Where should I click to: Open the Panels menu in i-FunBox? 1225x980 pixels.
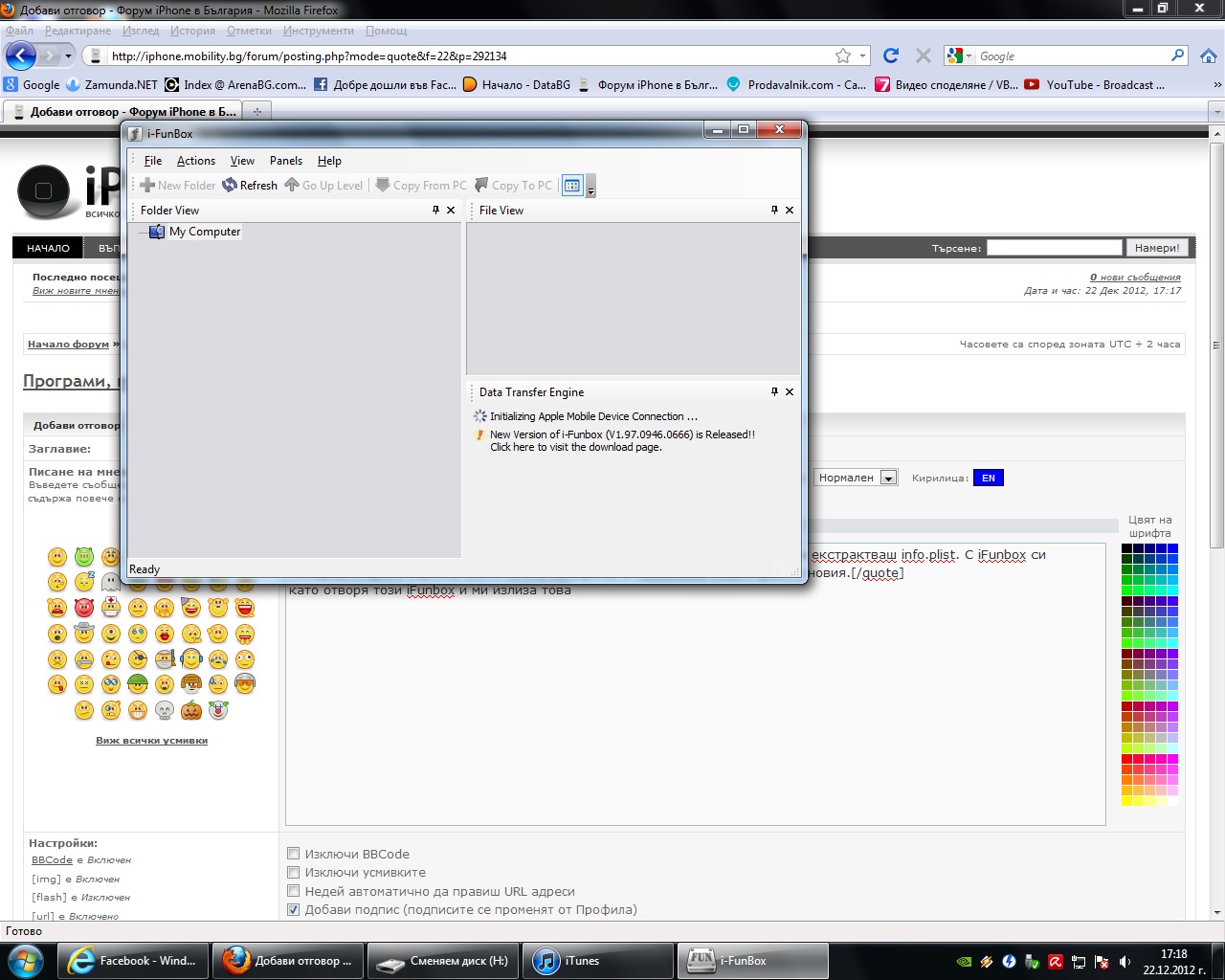pos(286,161)
